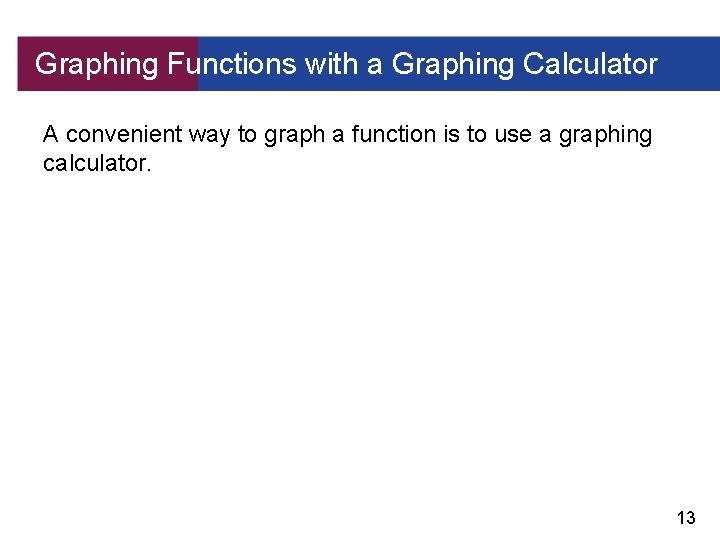The image size is (720, 540).
Task: Click the second 'Graphing' in the title banner
Action: 453,65
